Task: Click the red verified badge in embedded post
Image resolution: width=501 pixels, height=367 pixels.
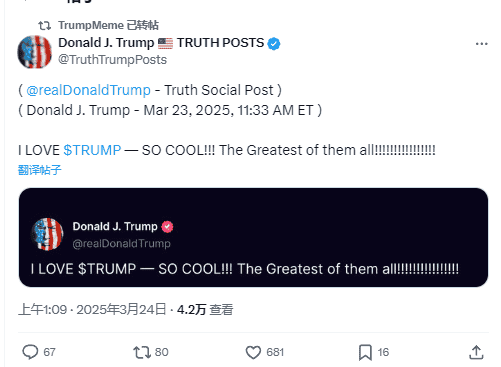Action: coord(167,227)
